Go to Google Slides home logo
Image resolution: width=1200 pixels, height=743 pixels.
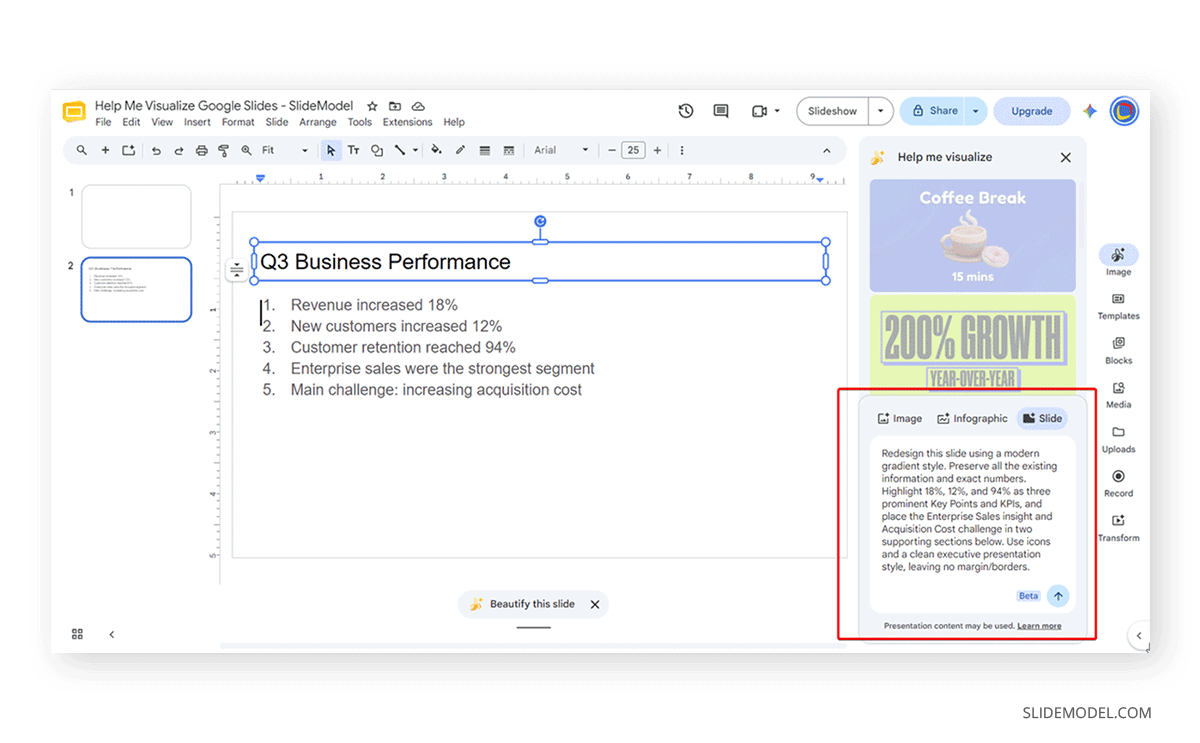coord(74,112)
